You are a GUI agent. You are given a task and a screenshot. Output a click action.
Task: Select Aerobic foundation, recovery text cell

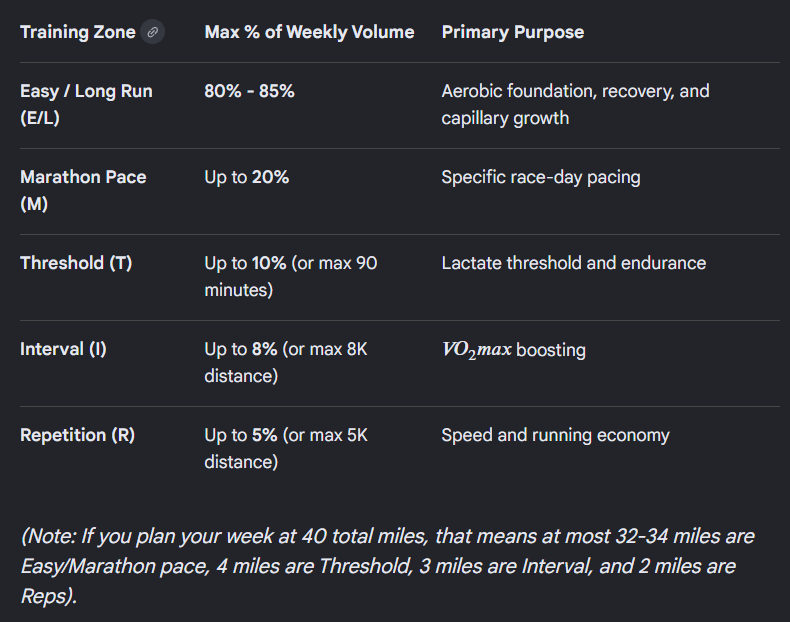[575, 104]
